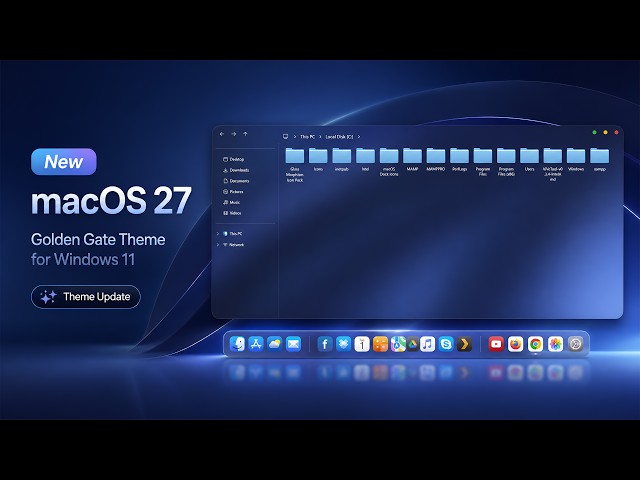
Task: Go forward with the right arrow button
Action: (234, 134)
